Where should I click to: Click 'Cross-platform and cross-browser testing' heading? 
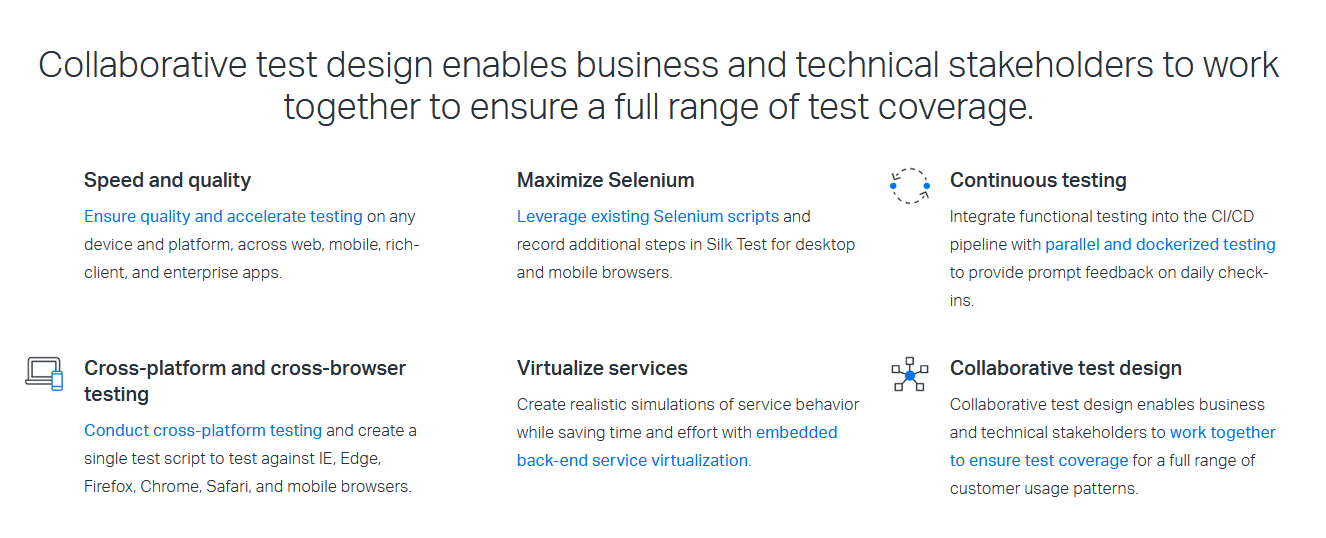pos(244,381)
